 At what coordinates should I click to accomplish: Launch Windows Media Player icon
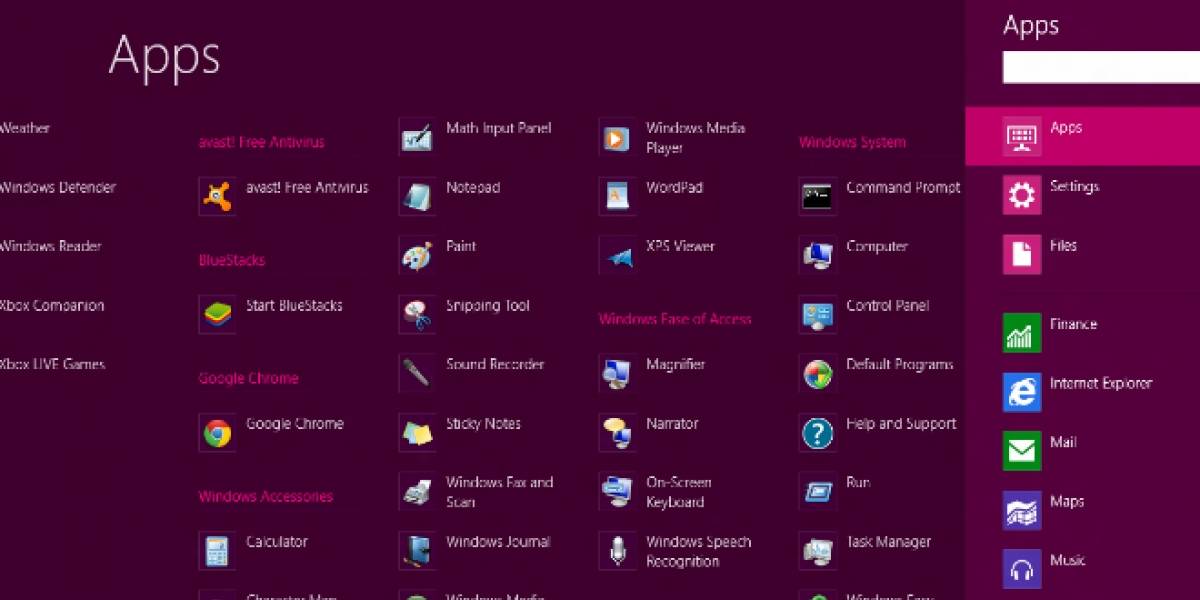coord(617,137)
